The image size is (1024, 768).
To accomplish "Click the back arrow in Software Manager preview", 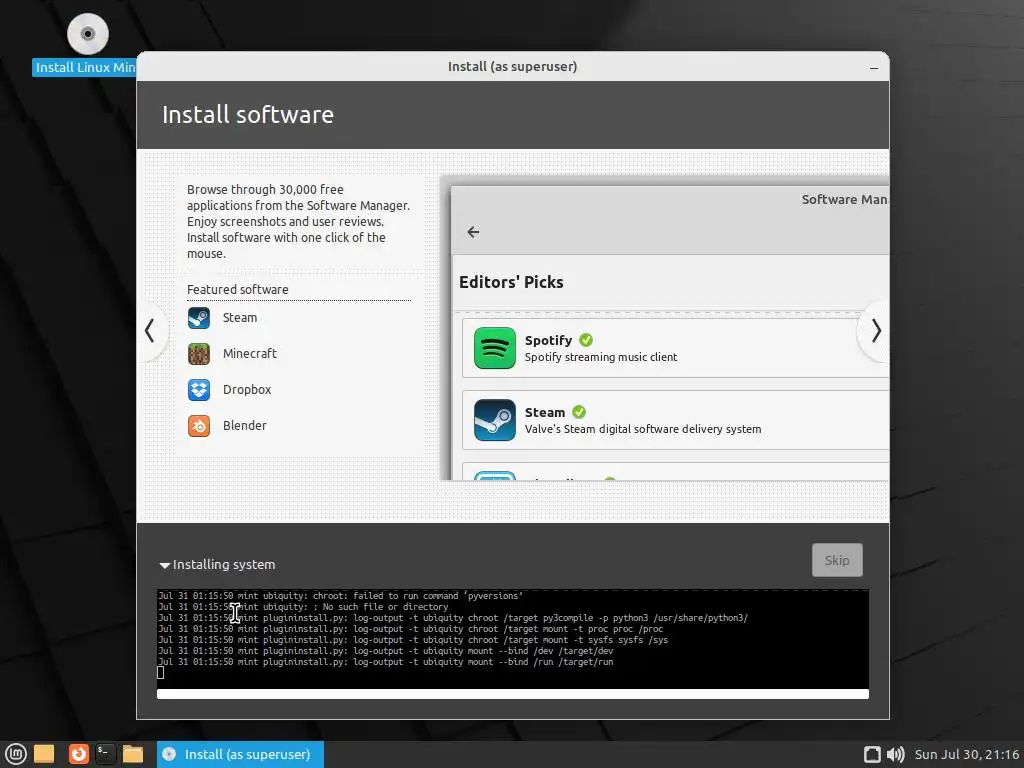I will (473, 232).
